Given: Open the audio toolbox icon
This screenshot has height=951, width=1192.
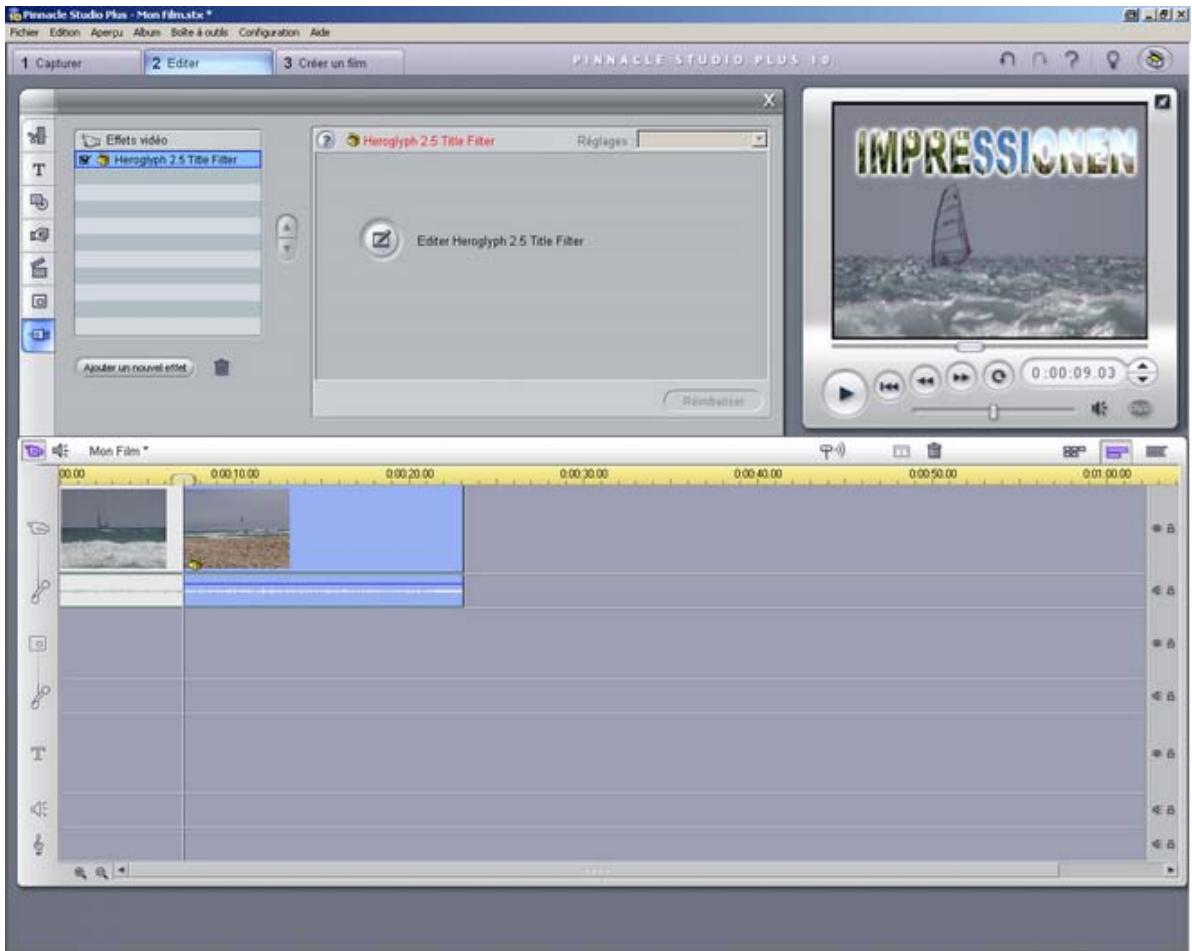Looking at the screenshot, I should 61,451.
